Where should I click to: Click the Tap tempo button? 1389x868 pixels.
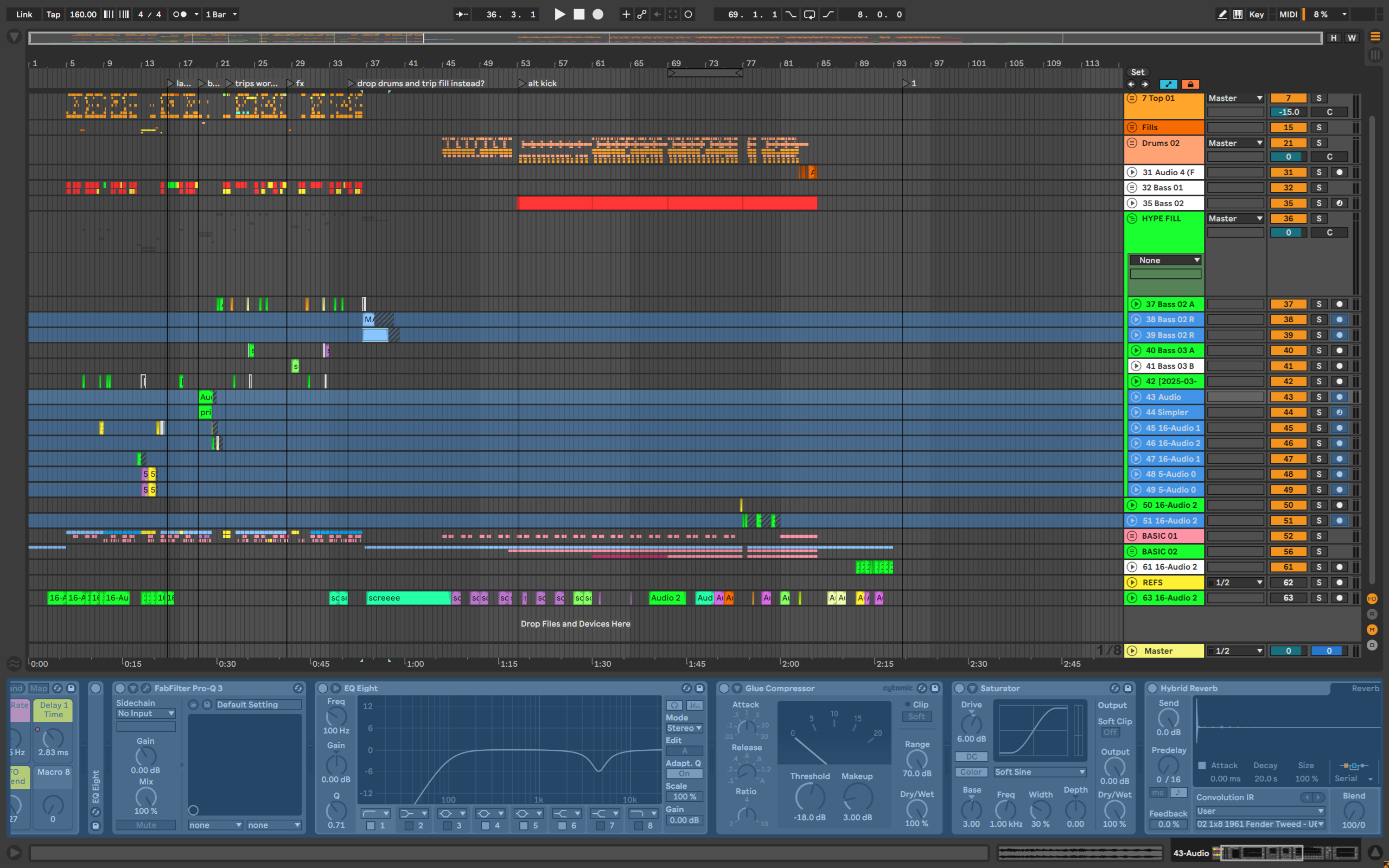click(x=53, y=14)
